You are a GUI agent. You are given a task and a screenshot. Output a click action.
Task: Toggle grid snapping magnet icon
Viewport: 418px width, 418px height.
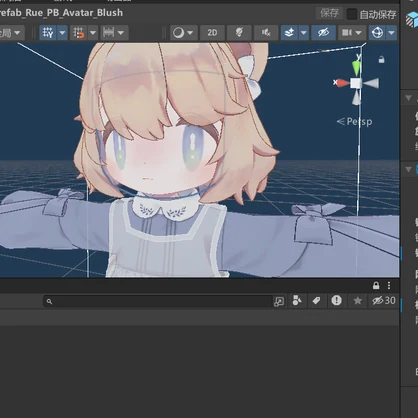point(79,33)
